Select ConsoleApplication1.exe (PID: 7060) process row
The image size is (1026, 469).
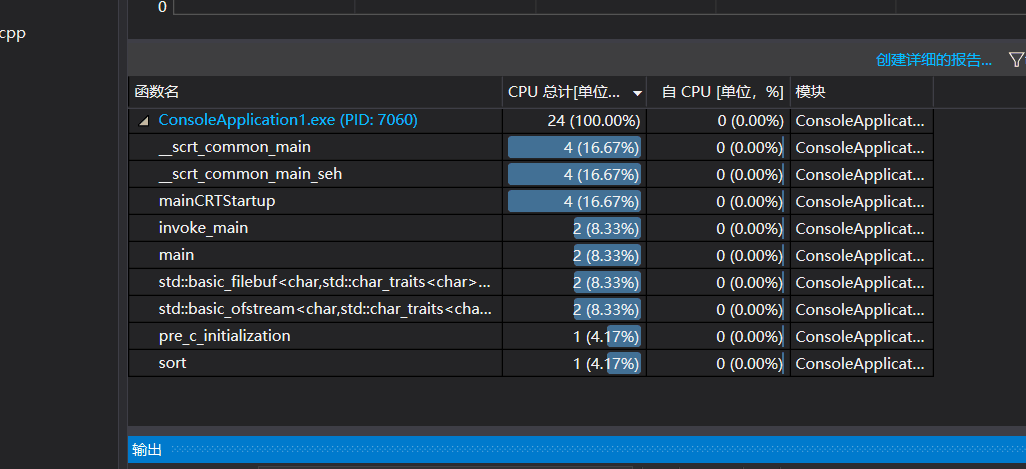click(288, 120)
